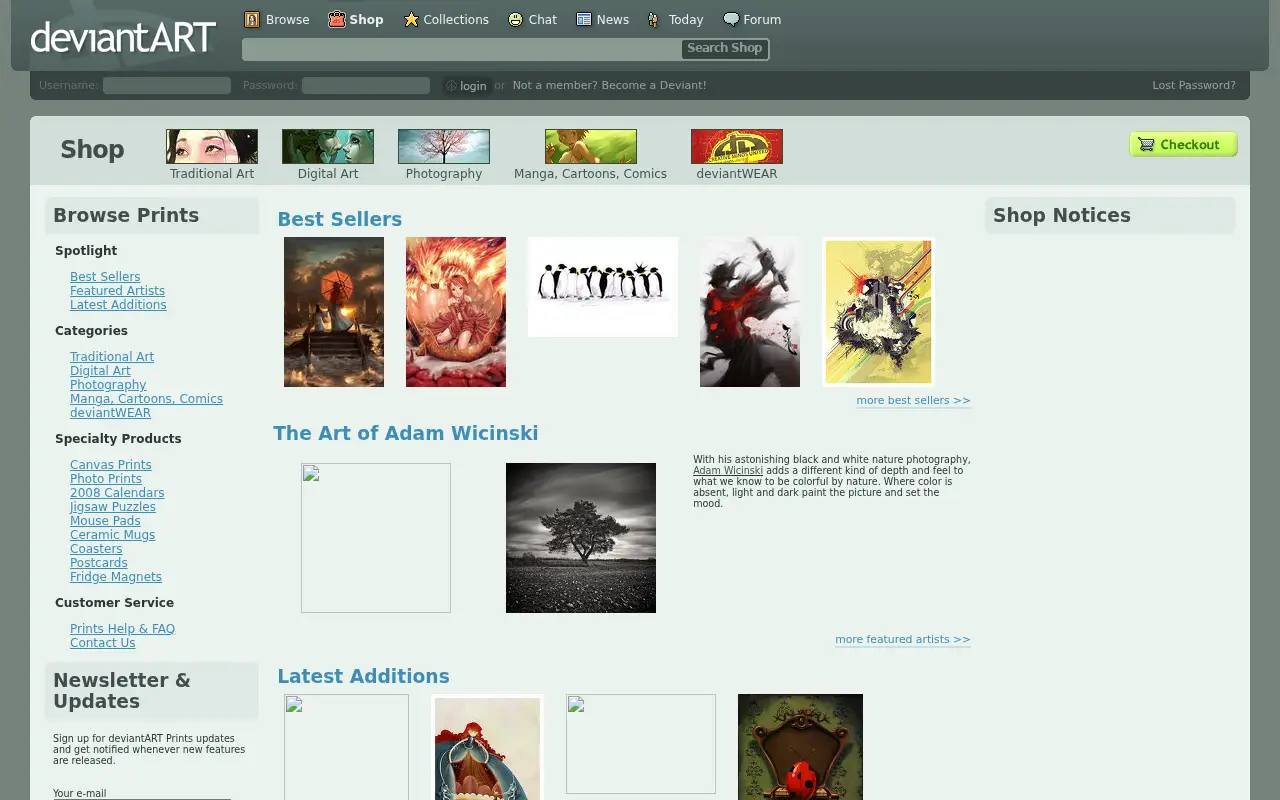1280x800 pixels.
Task: Open the Featured Artists sidebar link
Action: click(x=117, y=291)
